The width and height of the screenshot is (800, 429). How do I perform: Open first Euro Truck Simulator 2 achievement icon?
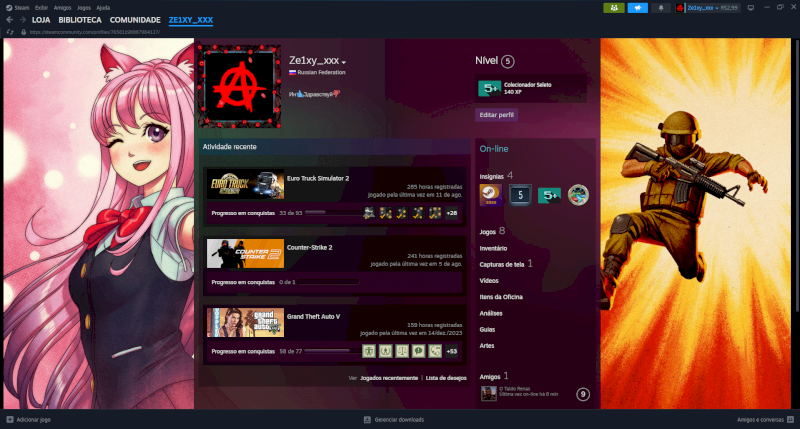click(x=369, y=213)
